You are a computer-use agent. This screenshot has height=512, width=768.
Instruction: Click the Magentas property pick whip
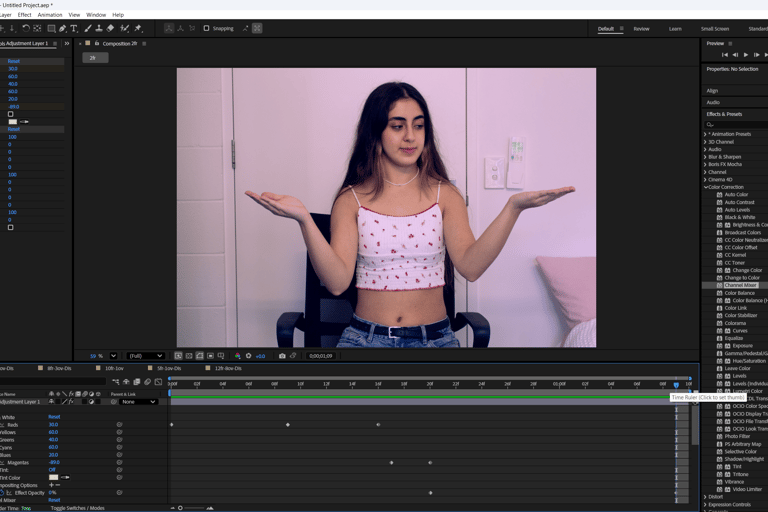119,463
